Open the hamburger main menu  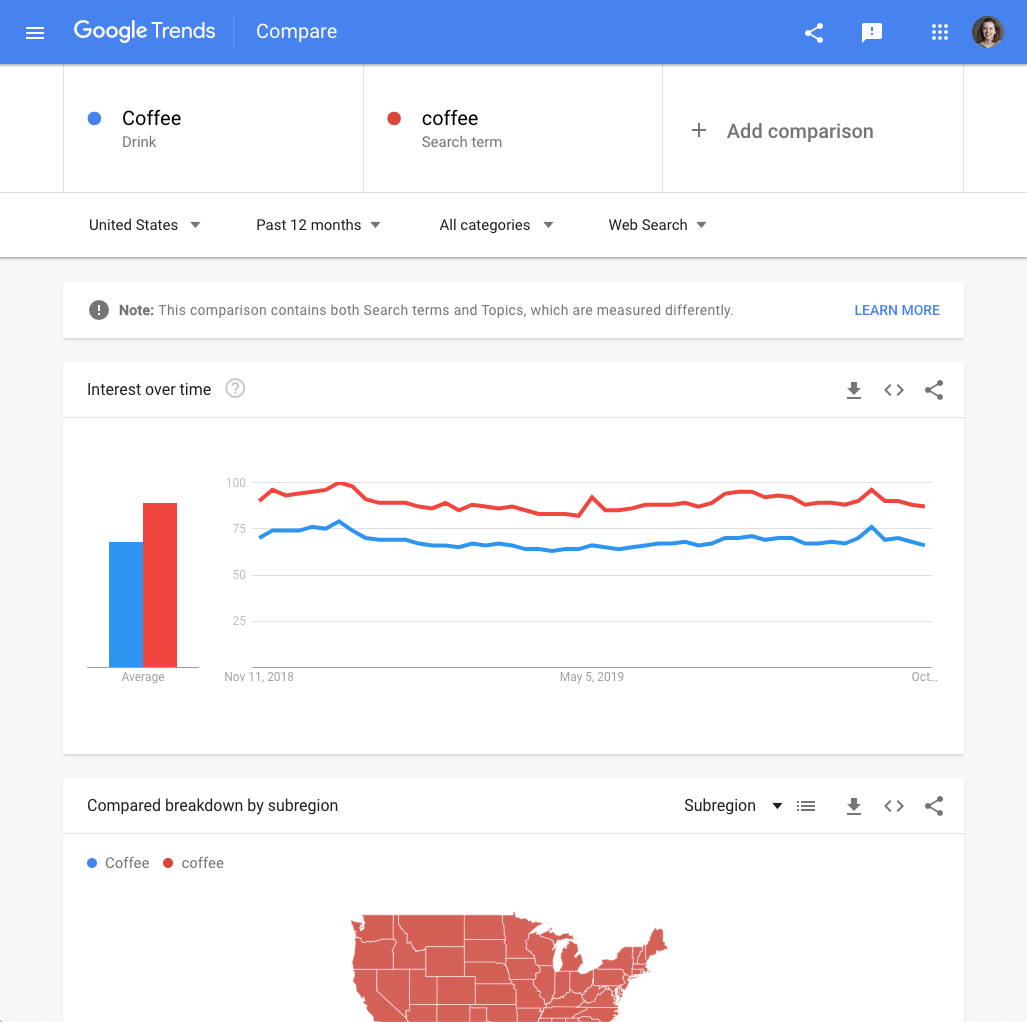[x=35, y=32]
